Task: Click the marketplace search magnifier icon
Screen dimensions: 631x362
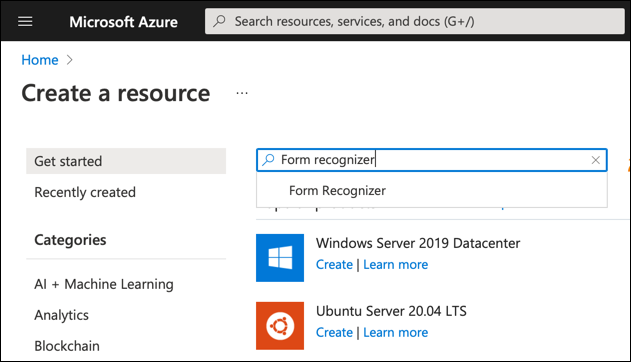Action: pyautogui.click(x=268, y=160)
